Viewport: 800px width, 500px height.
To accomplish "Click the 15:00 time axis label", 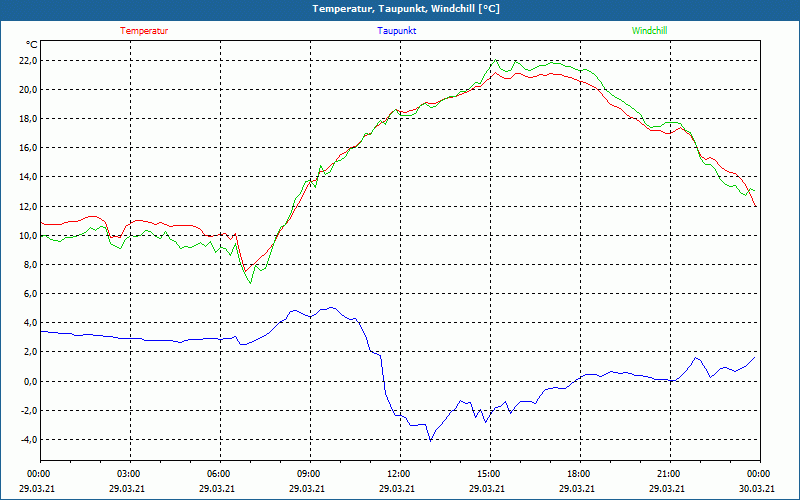I will (490, 474).
